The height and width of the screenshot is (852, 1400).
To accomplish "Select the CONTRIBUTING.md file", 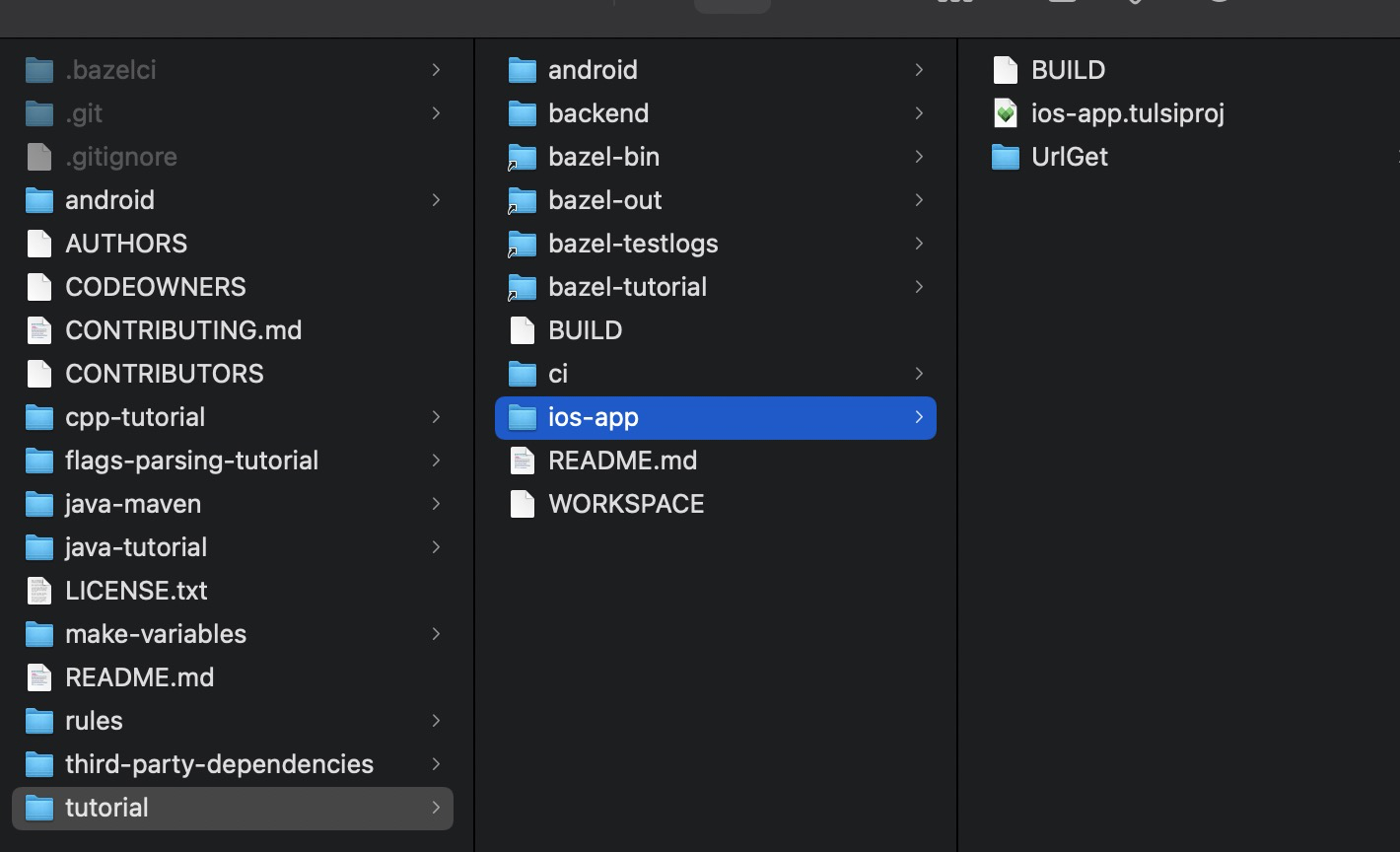I will coord(183,329).
